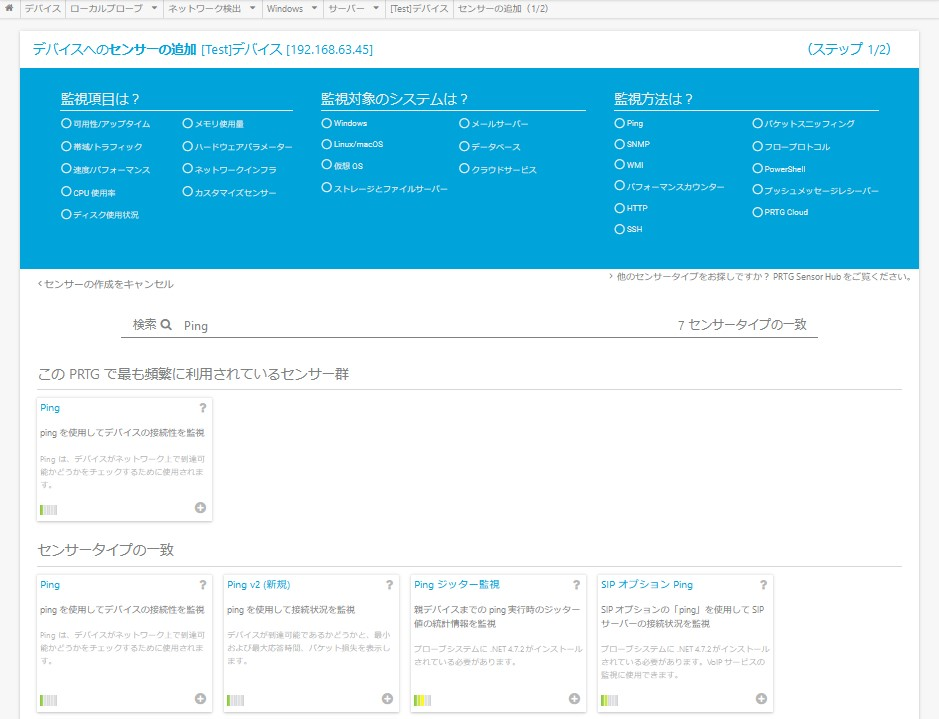939x719 pixels.
Task: Open the SIP オプション Ping title link
Action: [647, 585]
